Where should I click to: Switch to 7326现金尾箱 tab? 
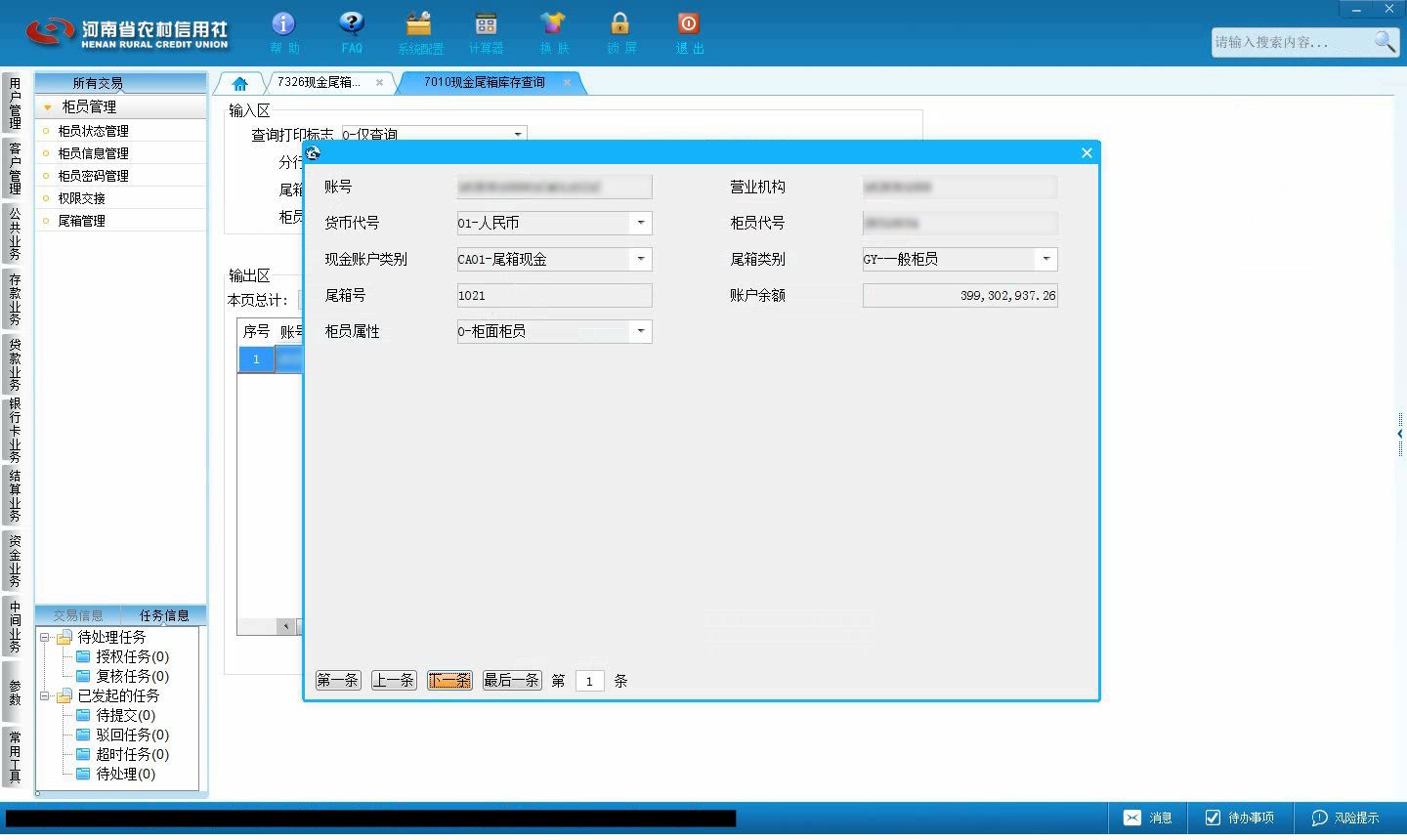pos(319,83)
